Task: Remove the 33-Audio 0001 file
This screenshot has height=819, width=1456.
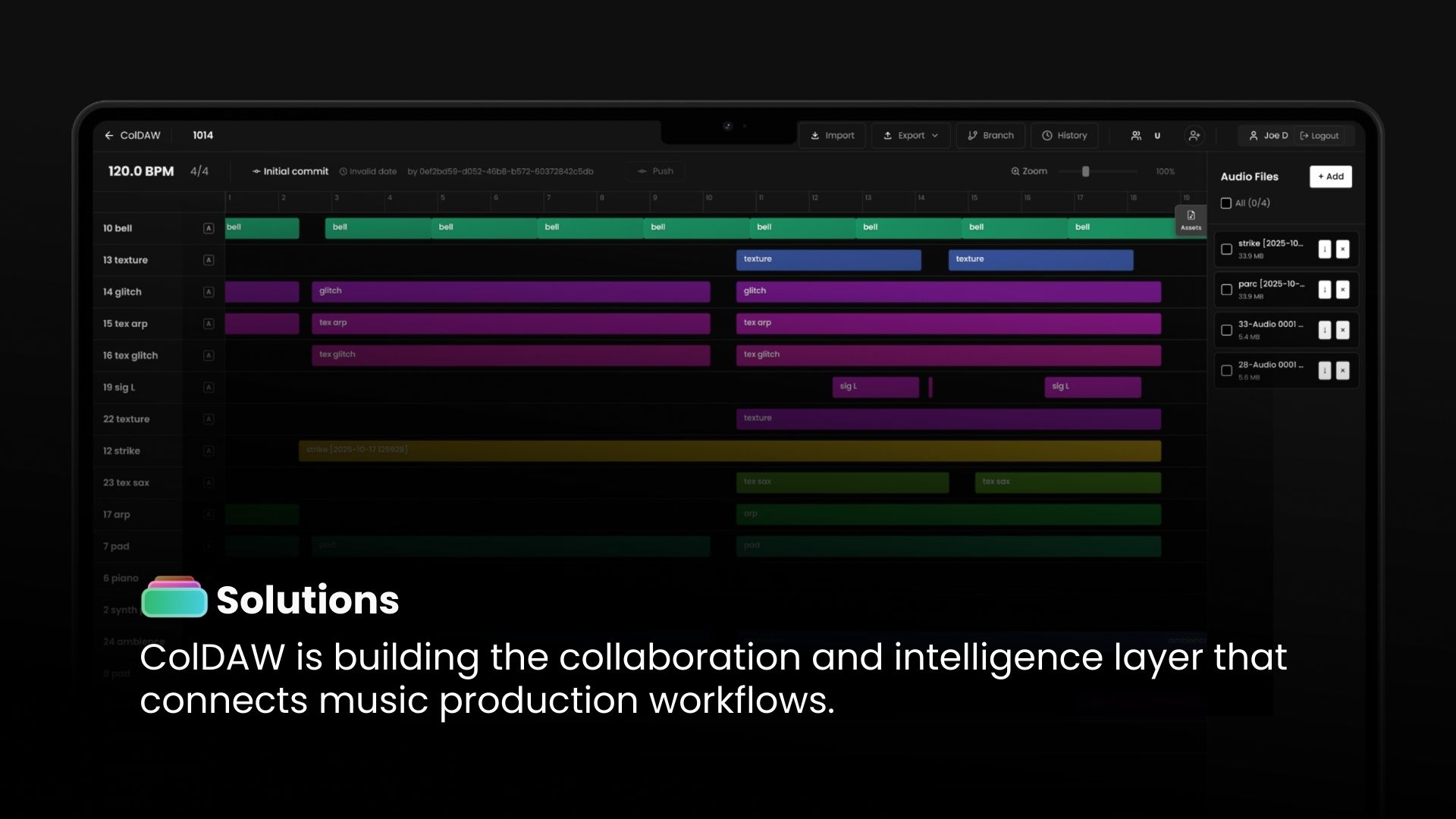Action: pos(1343,331)
